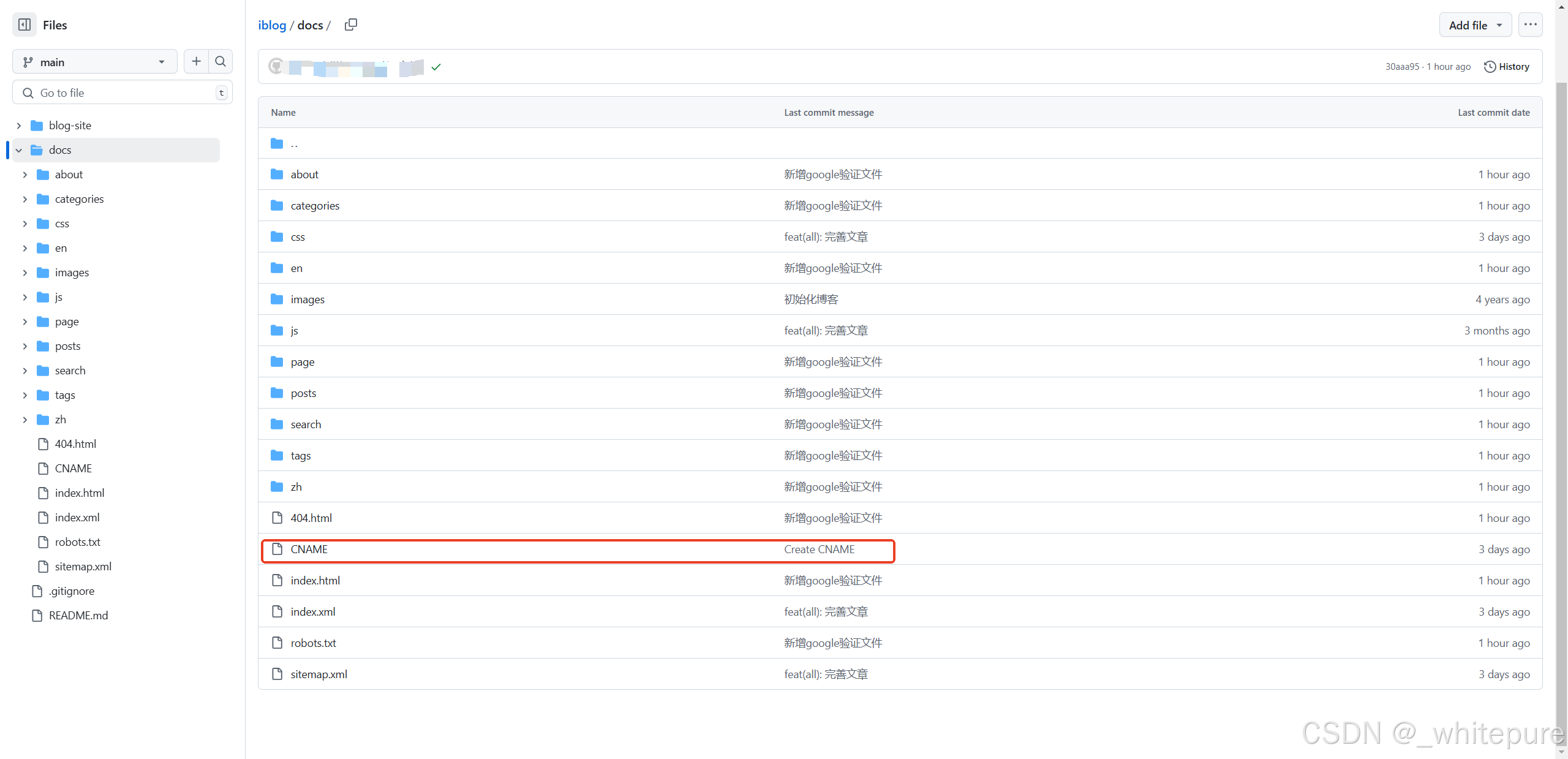
Task: Select robots.txt in the sidebar tree
Action: pos(77,542)
